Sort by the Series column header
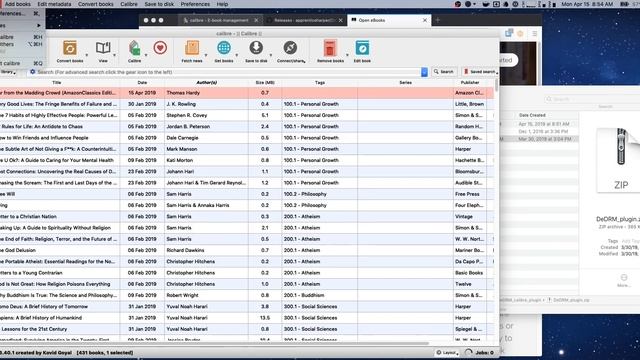The width and height of the screenshot is (640, 360). click(x=405, y=82)
